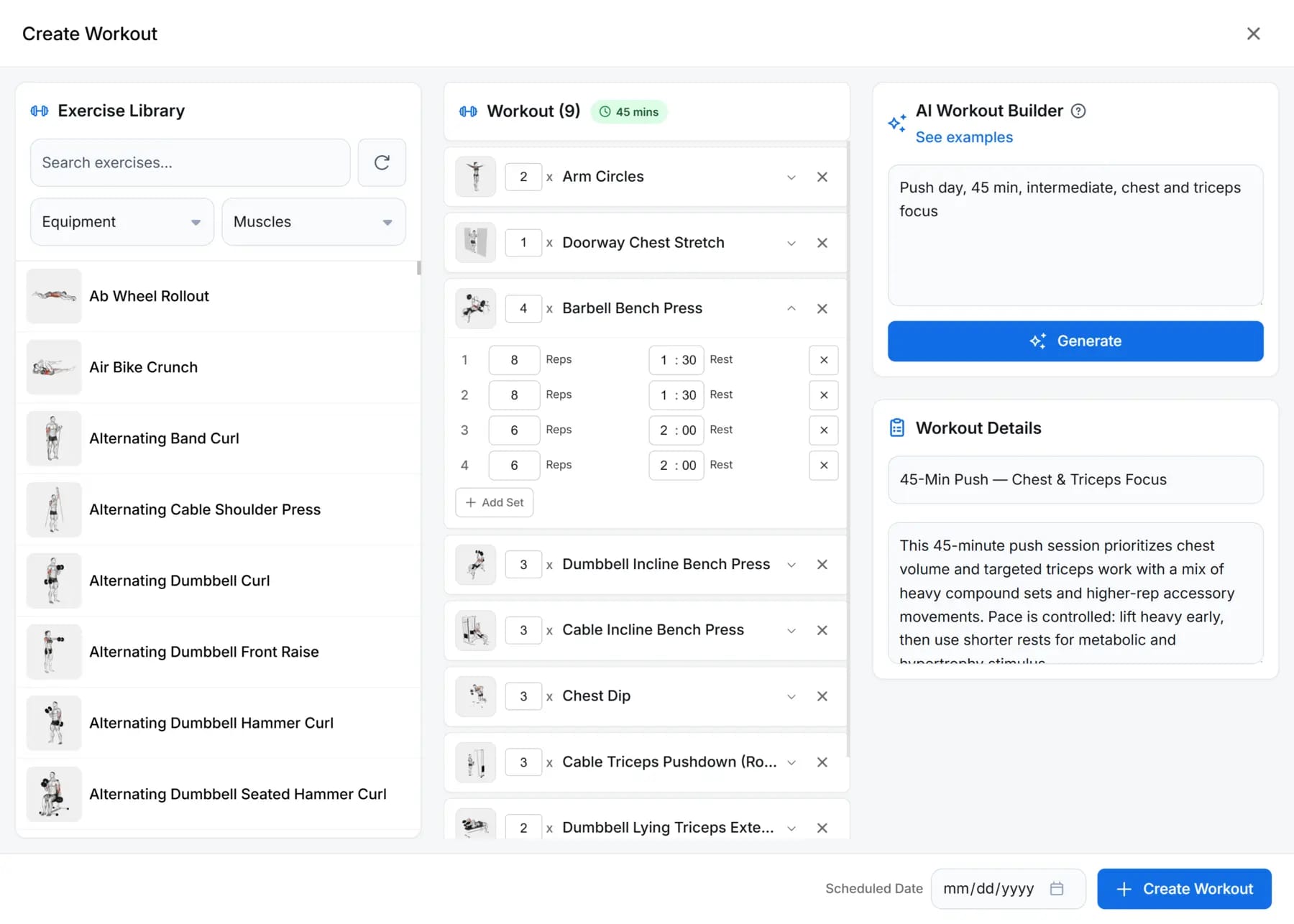The height and width of the screenshot is (924, 1294).
Task: Remove Doorway Chest Stretch via its X icon
Action: pos(822,243)
